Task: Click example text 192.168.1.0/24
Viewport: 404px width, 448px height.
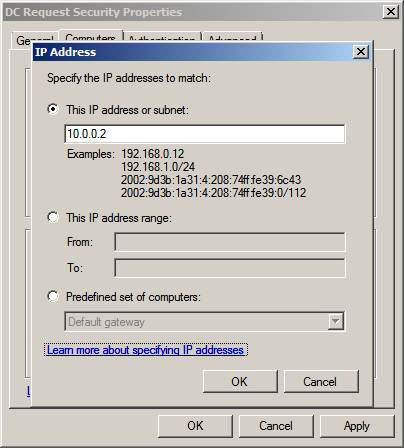Action: coord(158,167)
